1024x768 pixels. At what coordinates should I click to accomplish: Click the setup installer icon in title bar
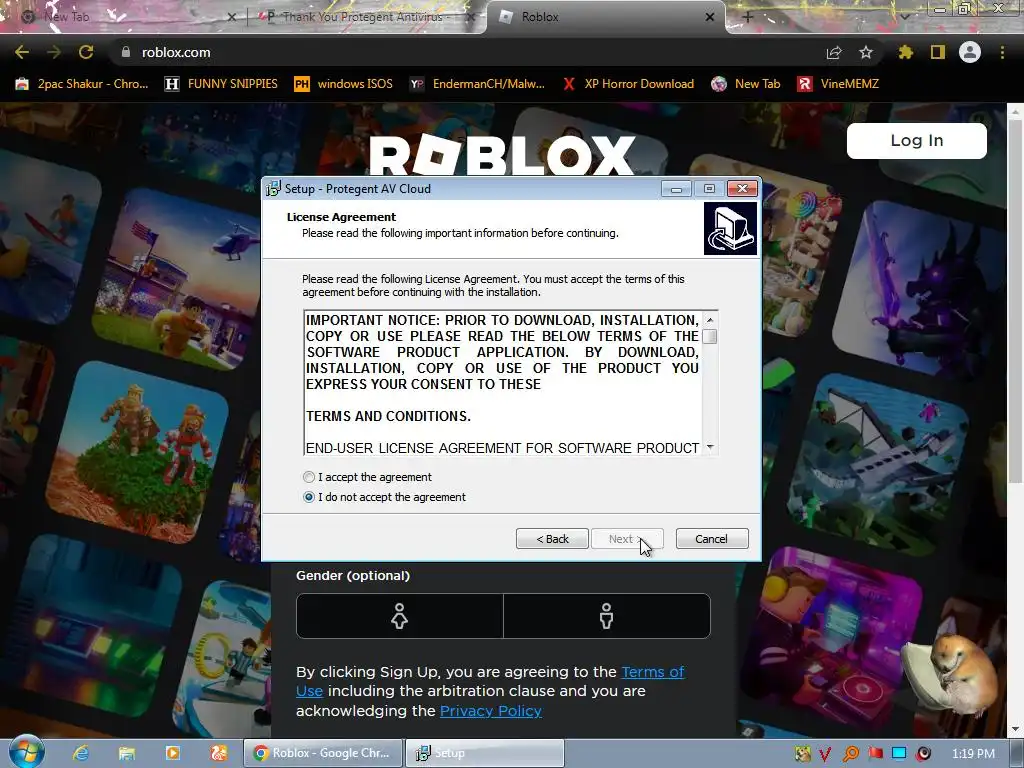point(274,188)
